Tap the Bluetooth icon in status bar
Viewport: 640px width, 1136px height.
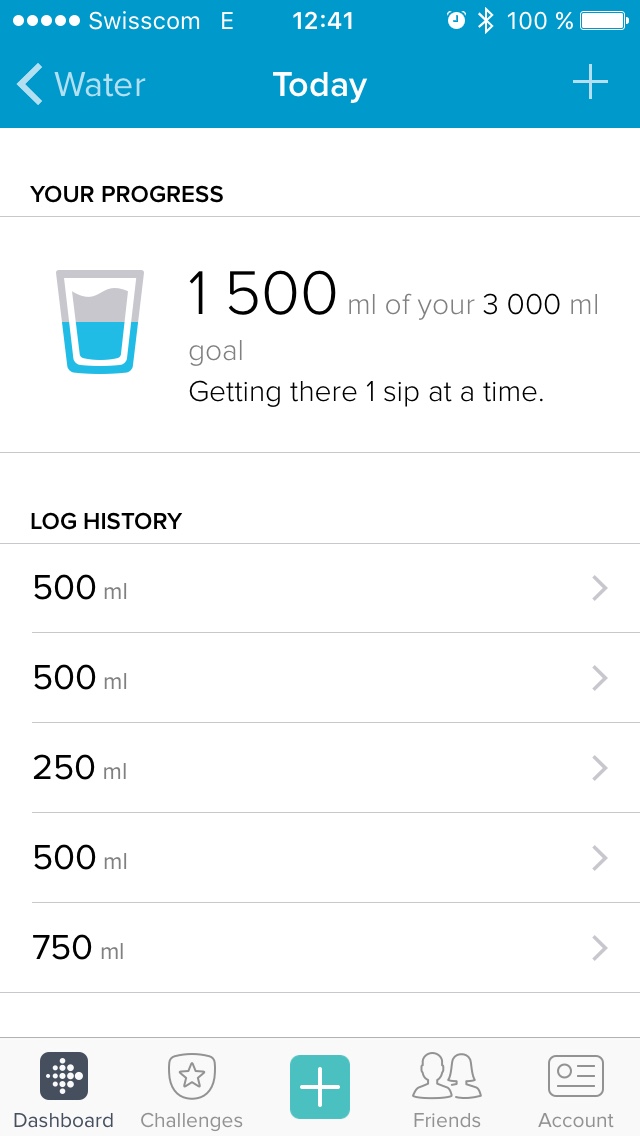point(485,21)
